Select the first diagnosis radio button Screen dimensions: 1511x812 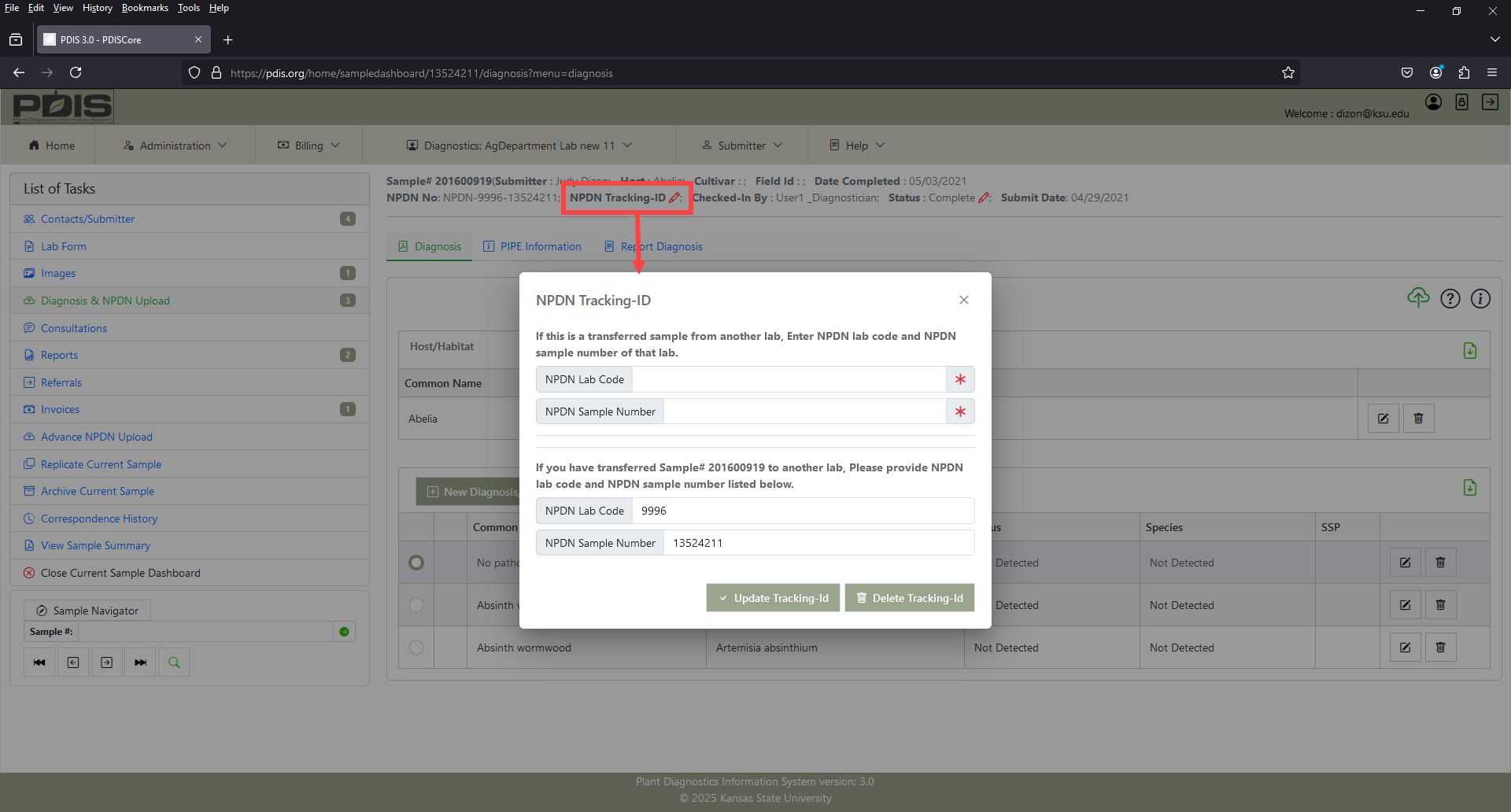click(416, 563)
